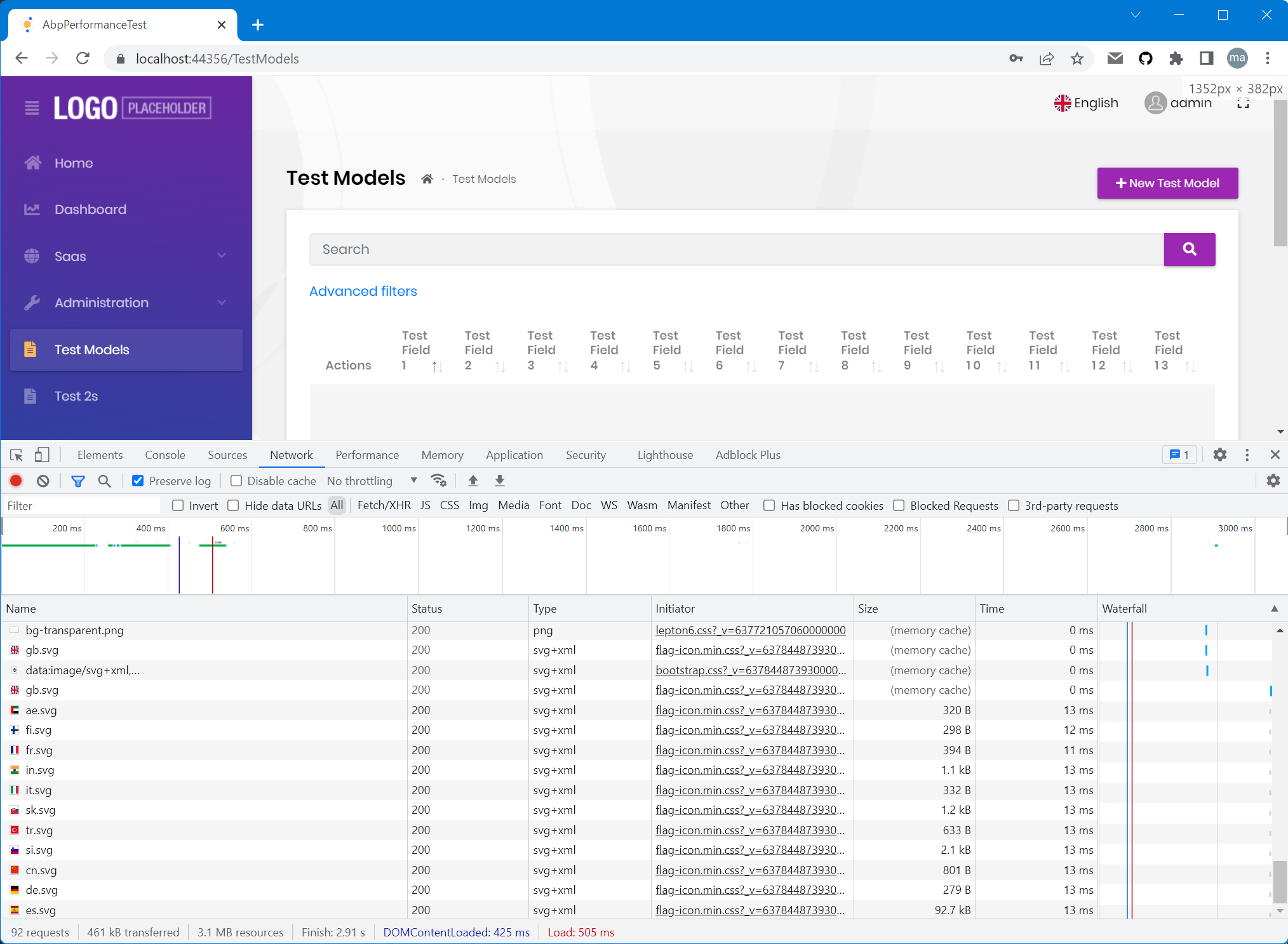
Task: Check the Hide data URLs option
Action: pos(234,505)
